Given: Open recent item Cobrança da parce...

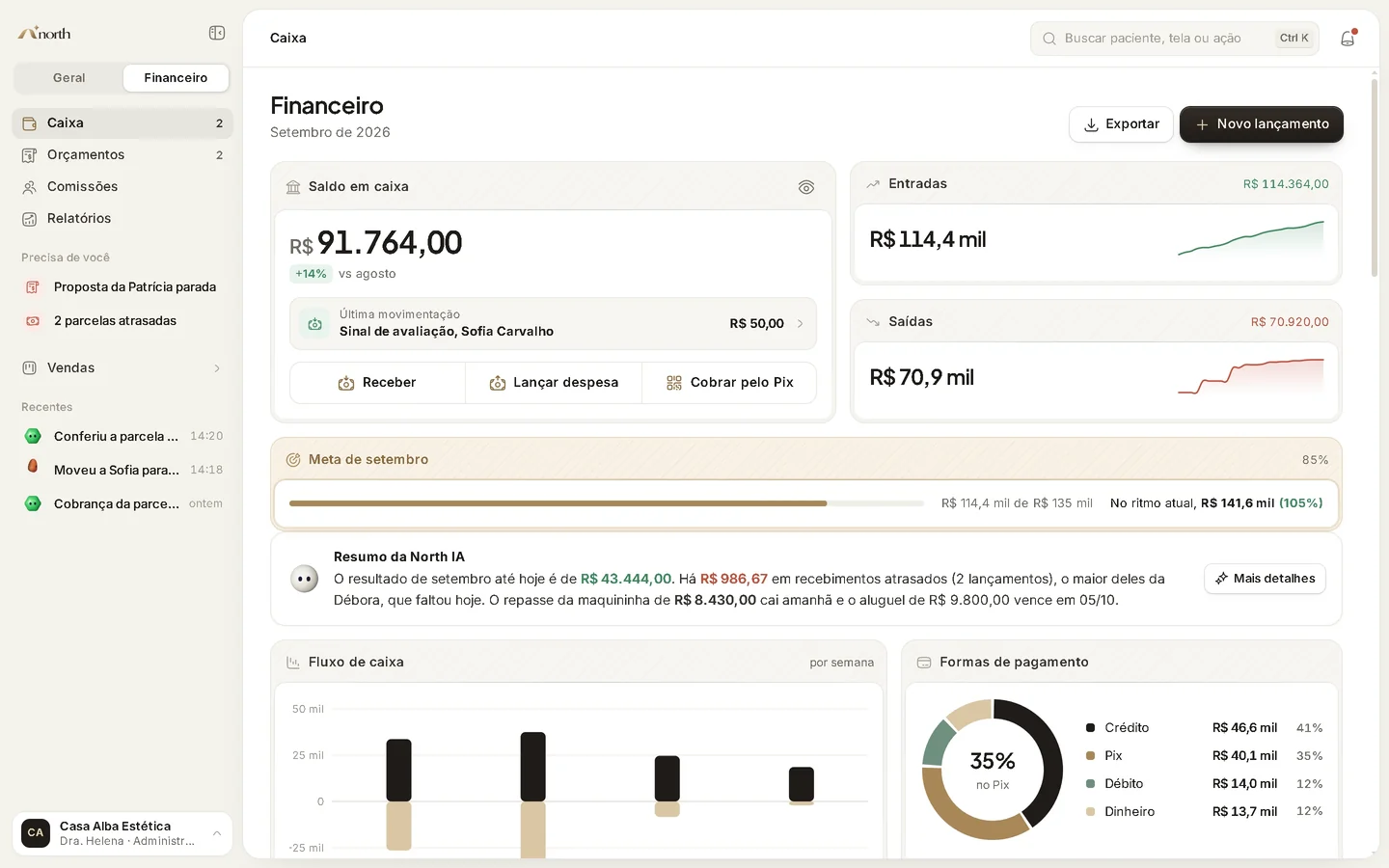Looking at the screenshot, I should pyautogui.click(x=123, y=503).
